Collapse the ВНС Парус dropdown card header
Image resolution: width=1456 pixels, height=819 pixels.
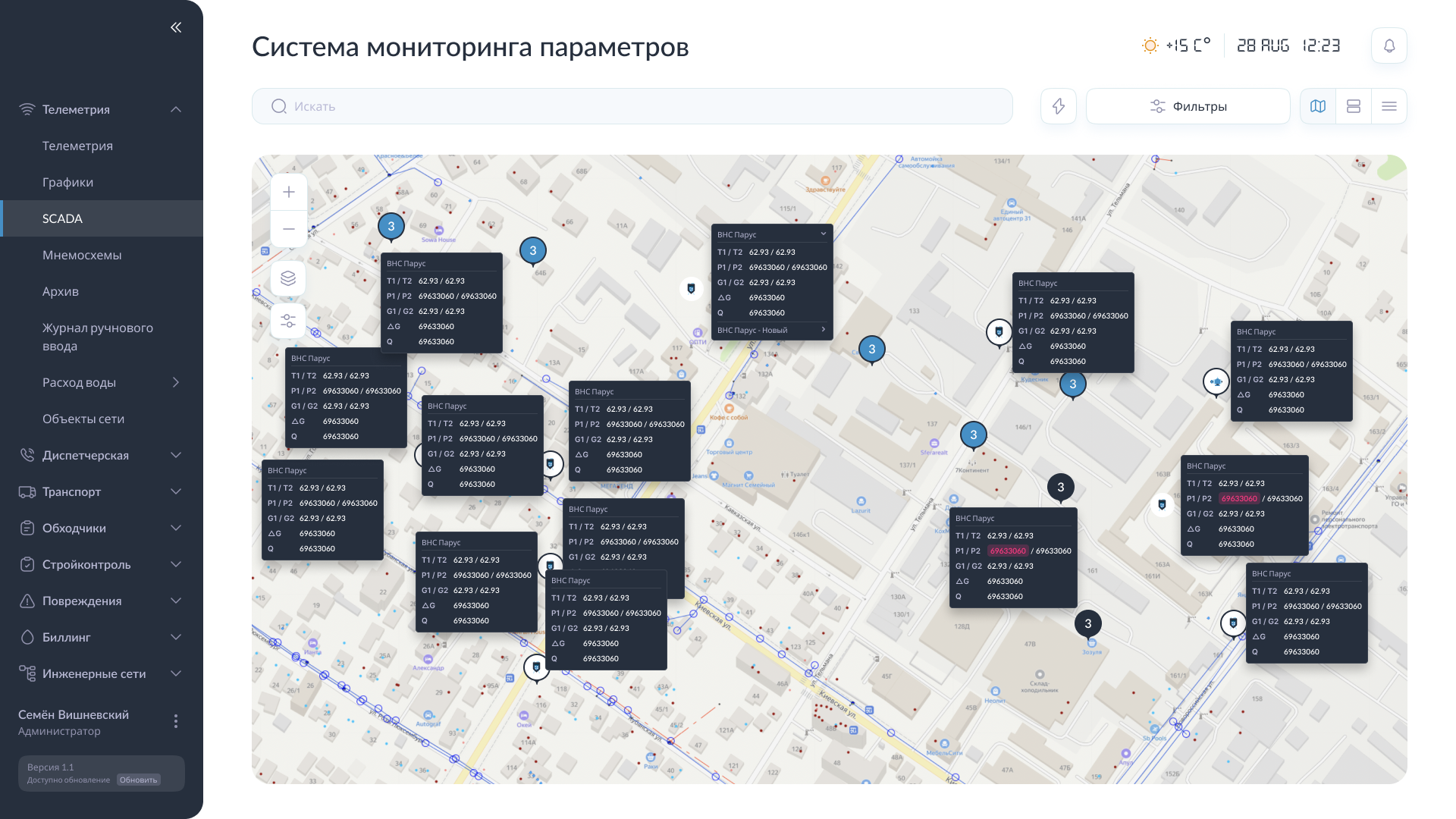click(x=824, y=234)
